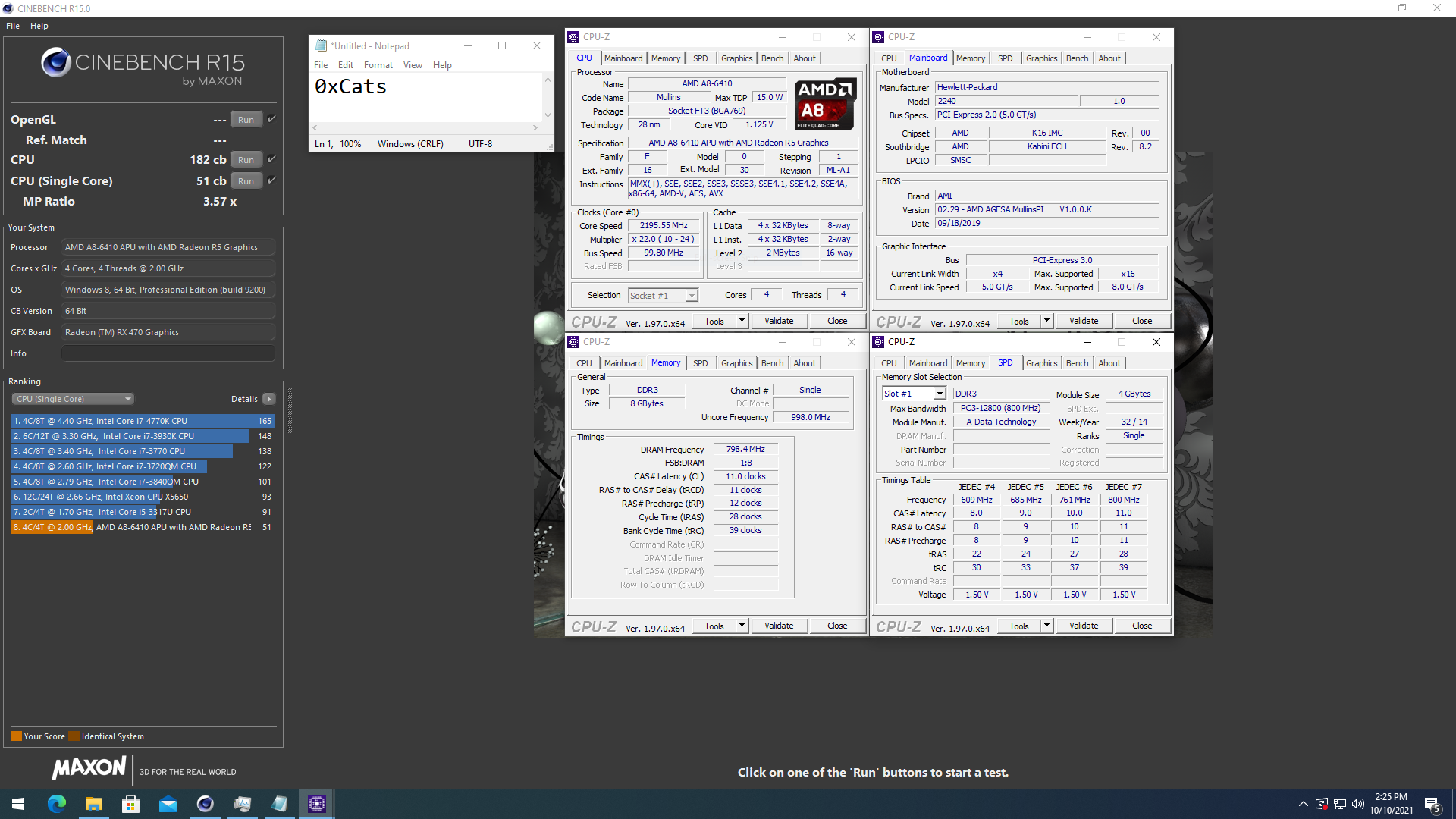
Task: Open the CPU (Single Core) ranking dropdown
Action: (x=73, y=399)
